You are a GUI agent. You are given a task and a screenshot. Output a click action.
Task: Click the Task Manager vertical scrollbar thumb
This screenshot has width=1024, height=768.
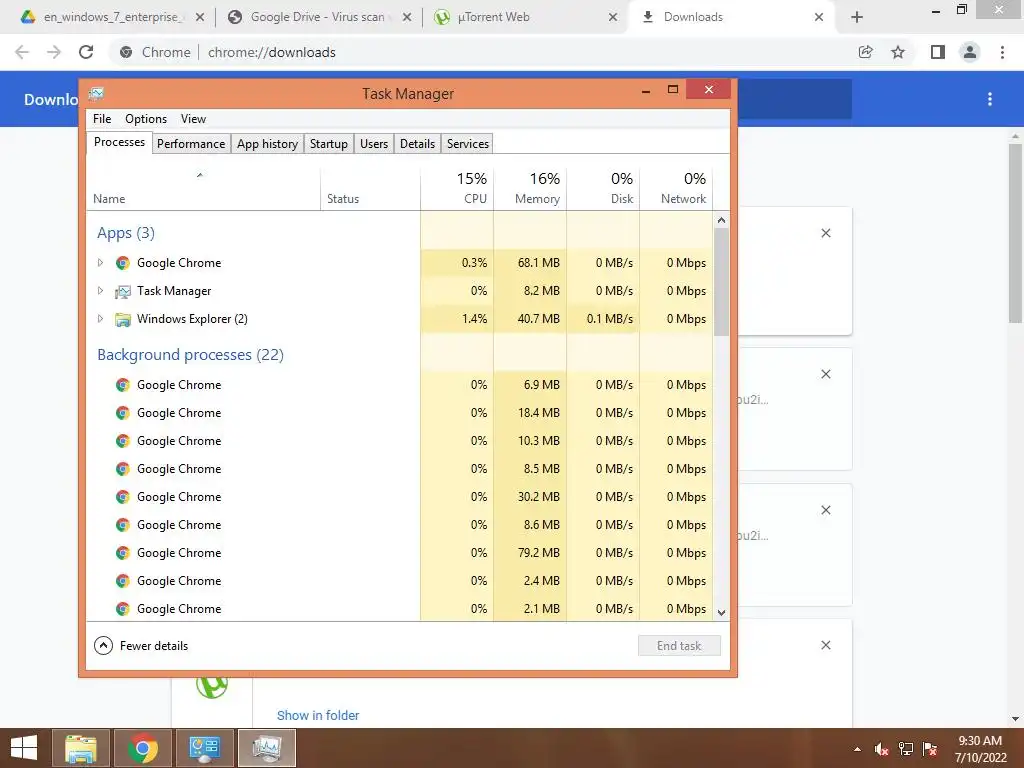click(x=722, y=281)
